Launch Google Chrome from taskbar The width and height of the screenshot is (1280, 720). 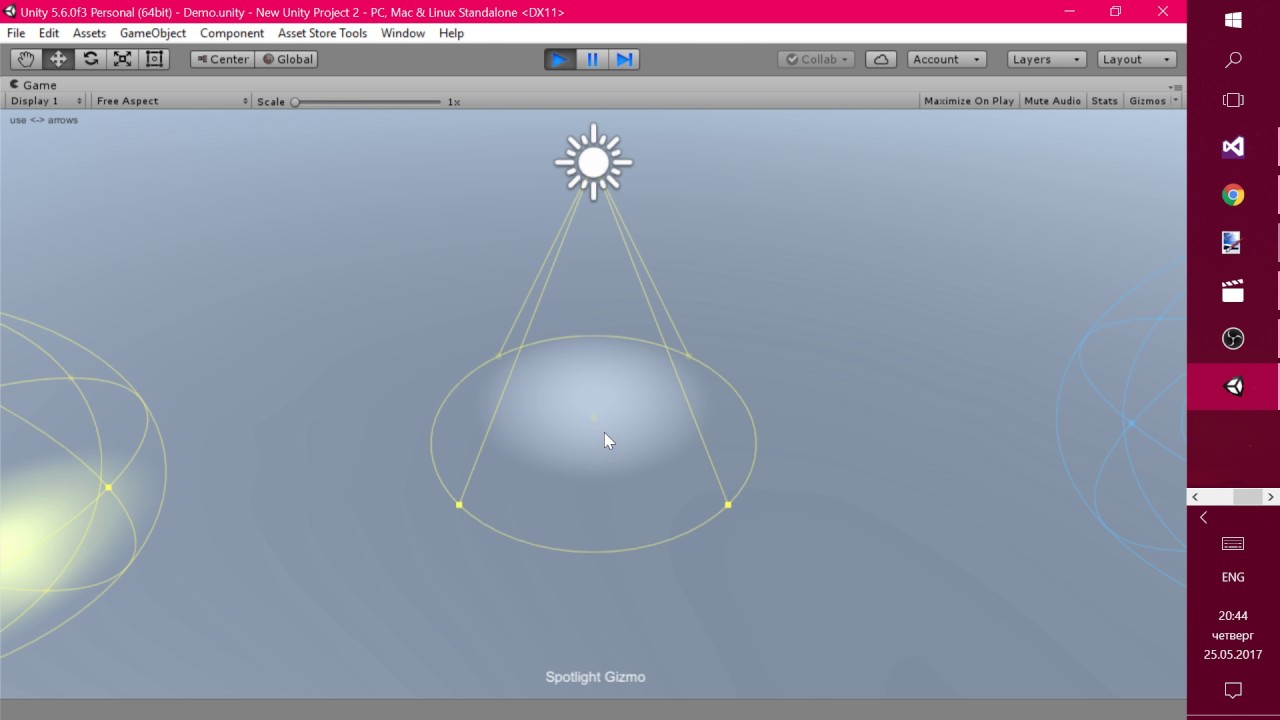coord(1233,195)
